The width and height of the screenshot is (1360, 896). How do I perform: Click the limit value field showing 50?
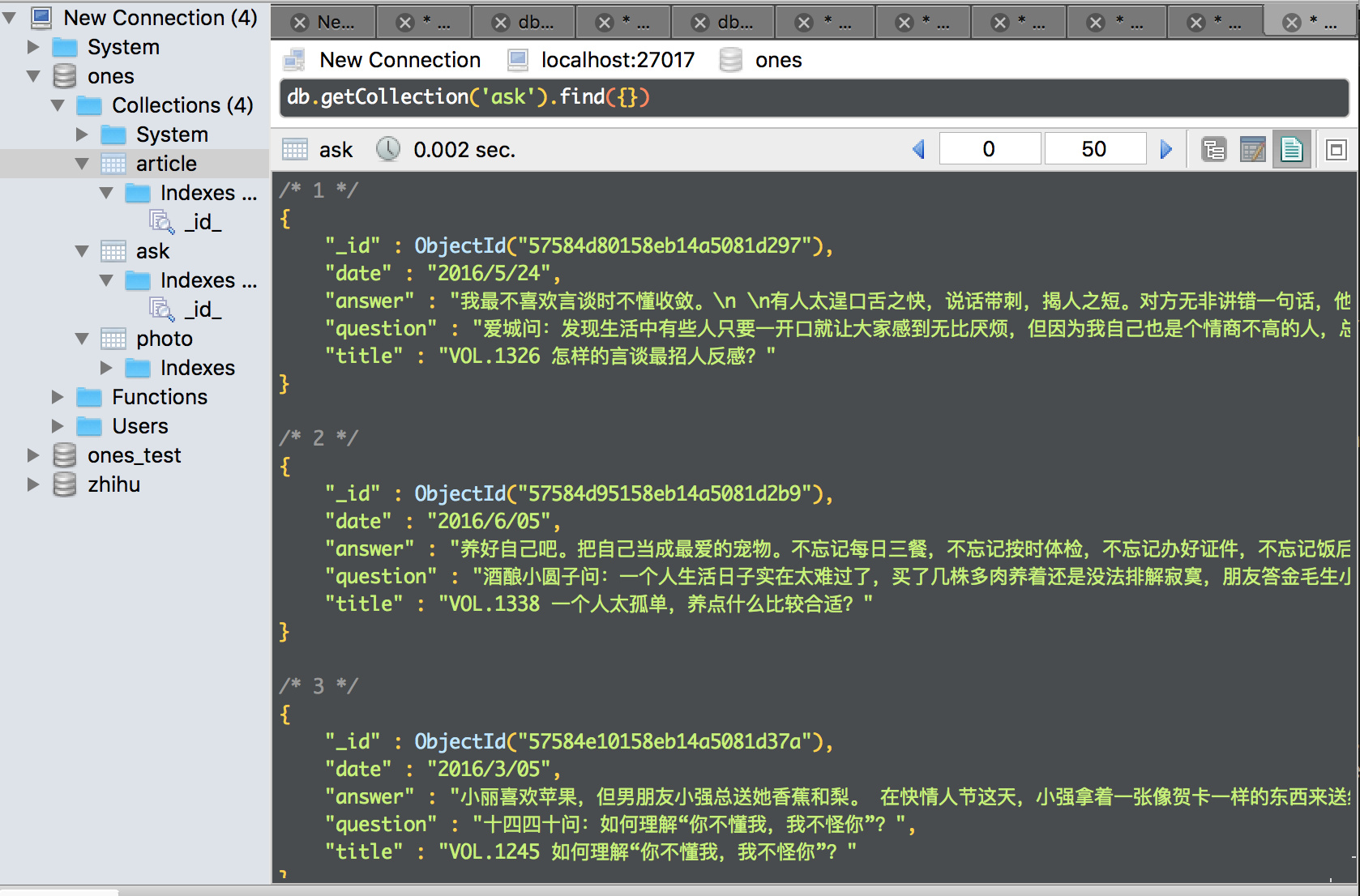(x=1095, y=149)
